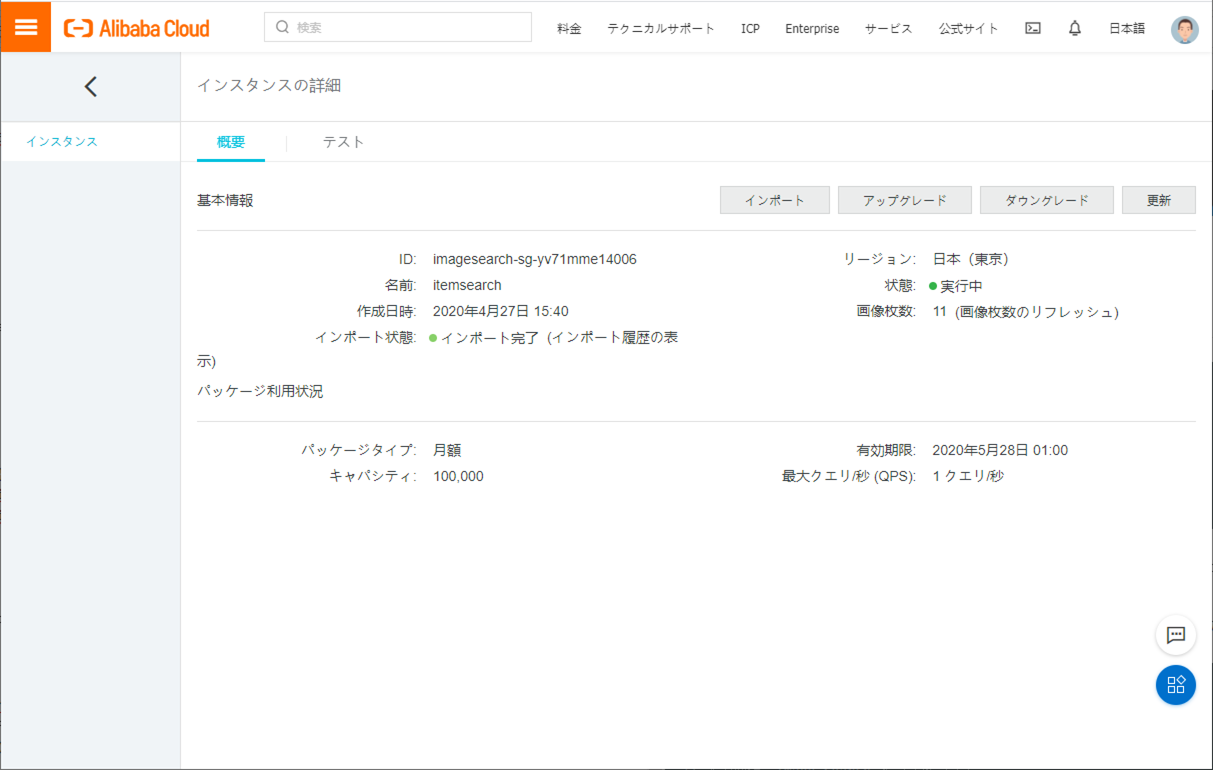This screenshot has height=770, width=1213.
Task: Click the capacity value 100,000
Action: pyautogui.click(x=458, y=476)
